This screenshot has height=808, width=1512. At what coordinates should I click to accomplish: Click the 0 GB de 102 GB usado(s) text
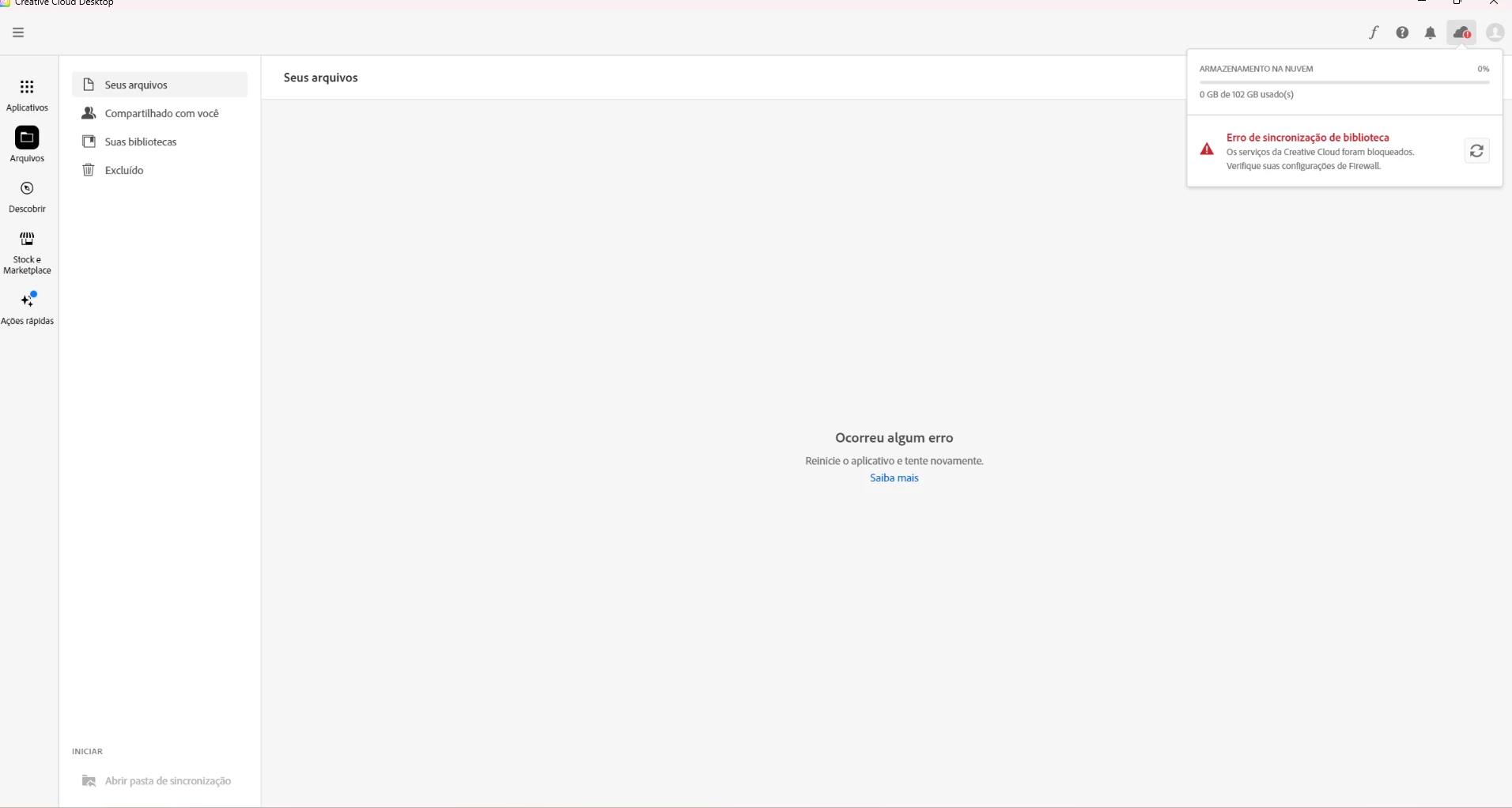pos(1246,95)
